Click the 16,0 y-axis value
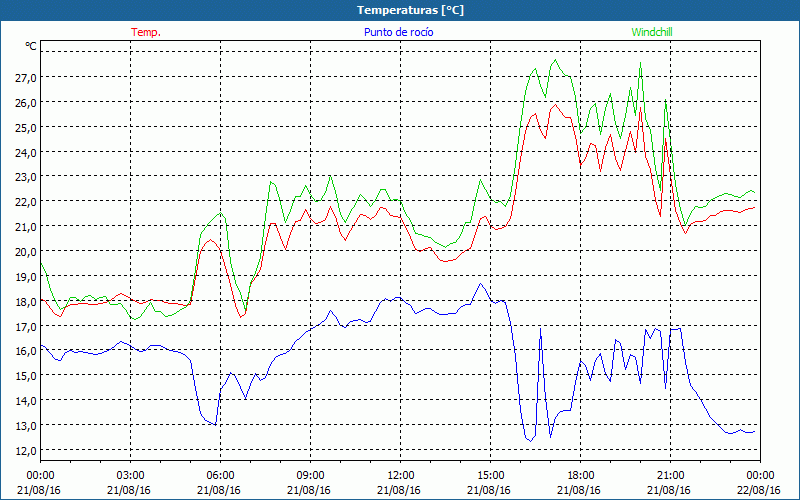This screenshot has width=800, height=500. click(25, 351)
